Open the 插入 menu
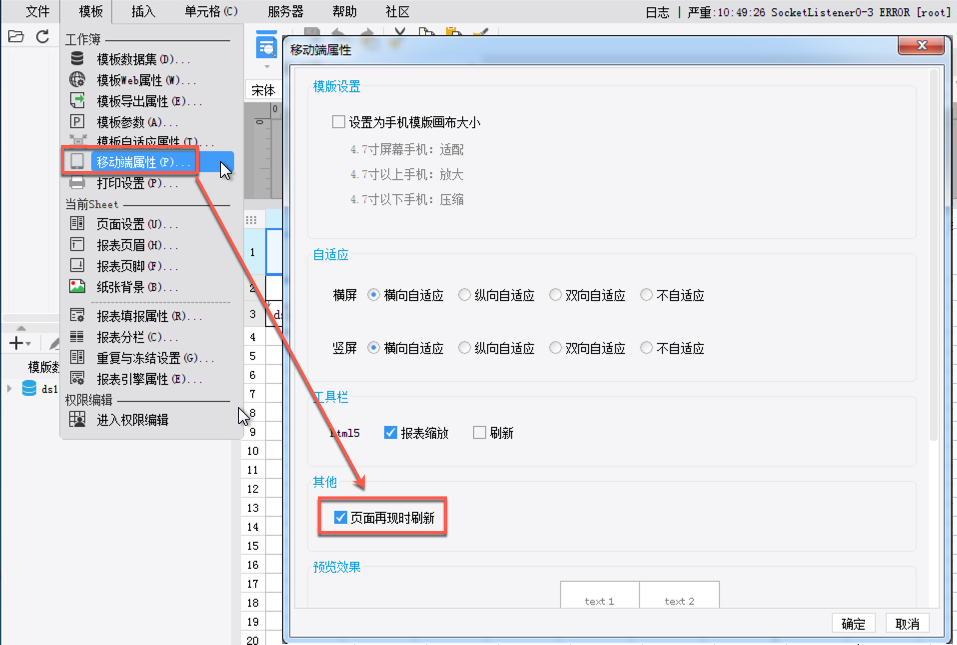957x645 pixels. (143, 12)
